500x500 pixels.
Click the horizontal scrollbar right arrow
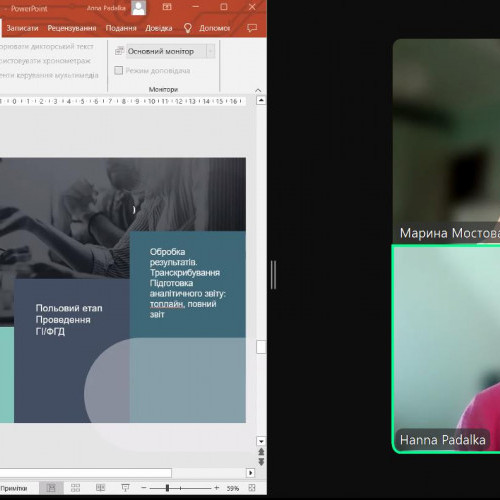(250, 473)
